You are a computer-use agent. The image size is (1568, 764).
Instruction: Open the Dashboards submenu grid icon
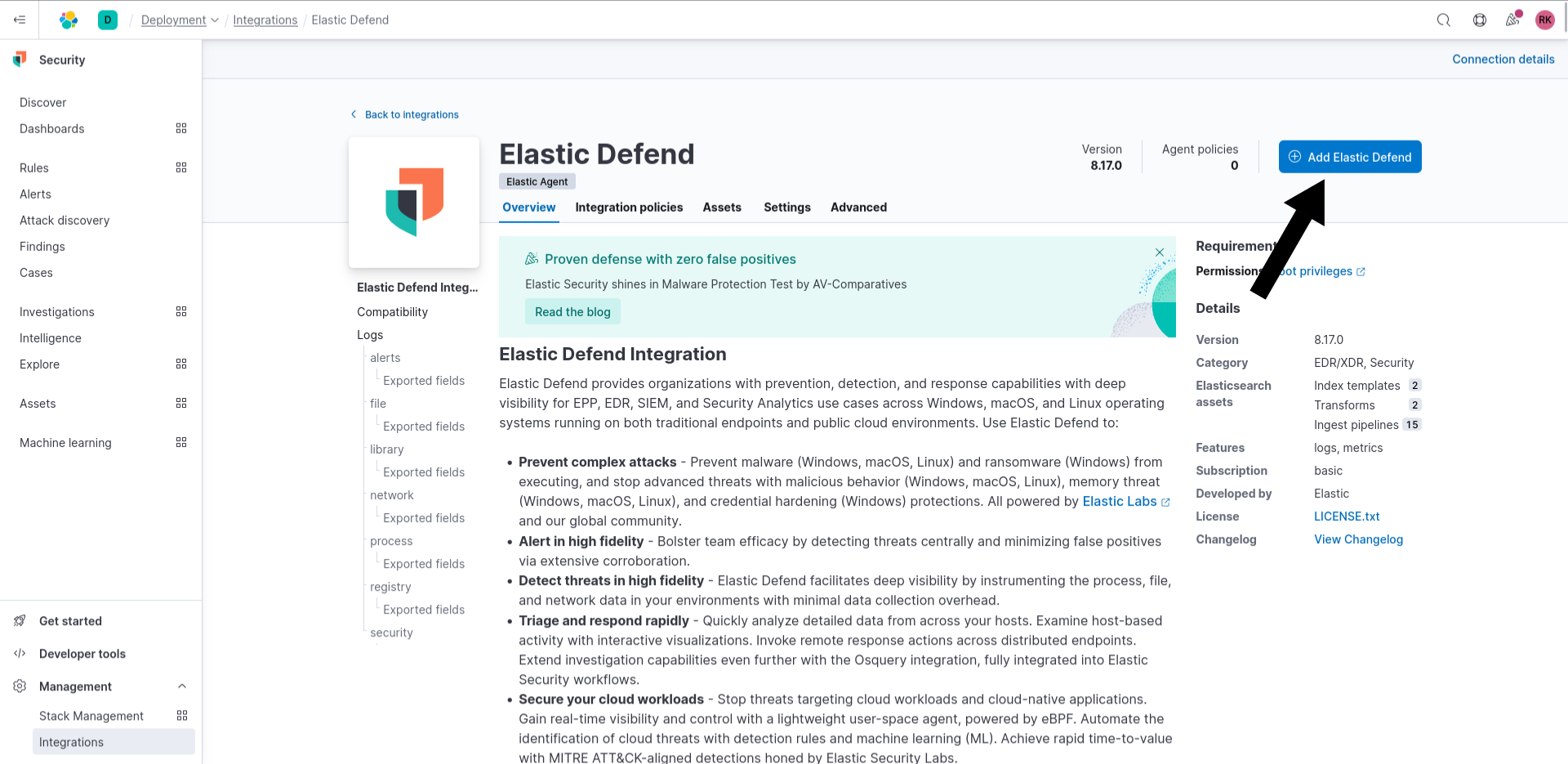point(181,128)
